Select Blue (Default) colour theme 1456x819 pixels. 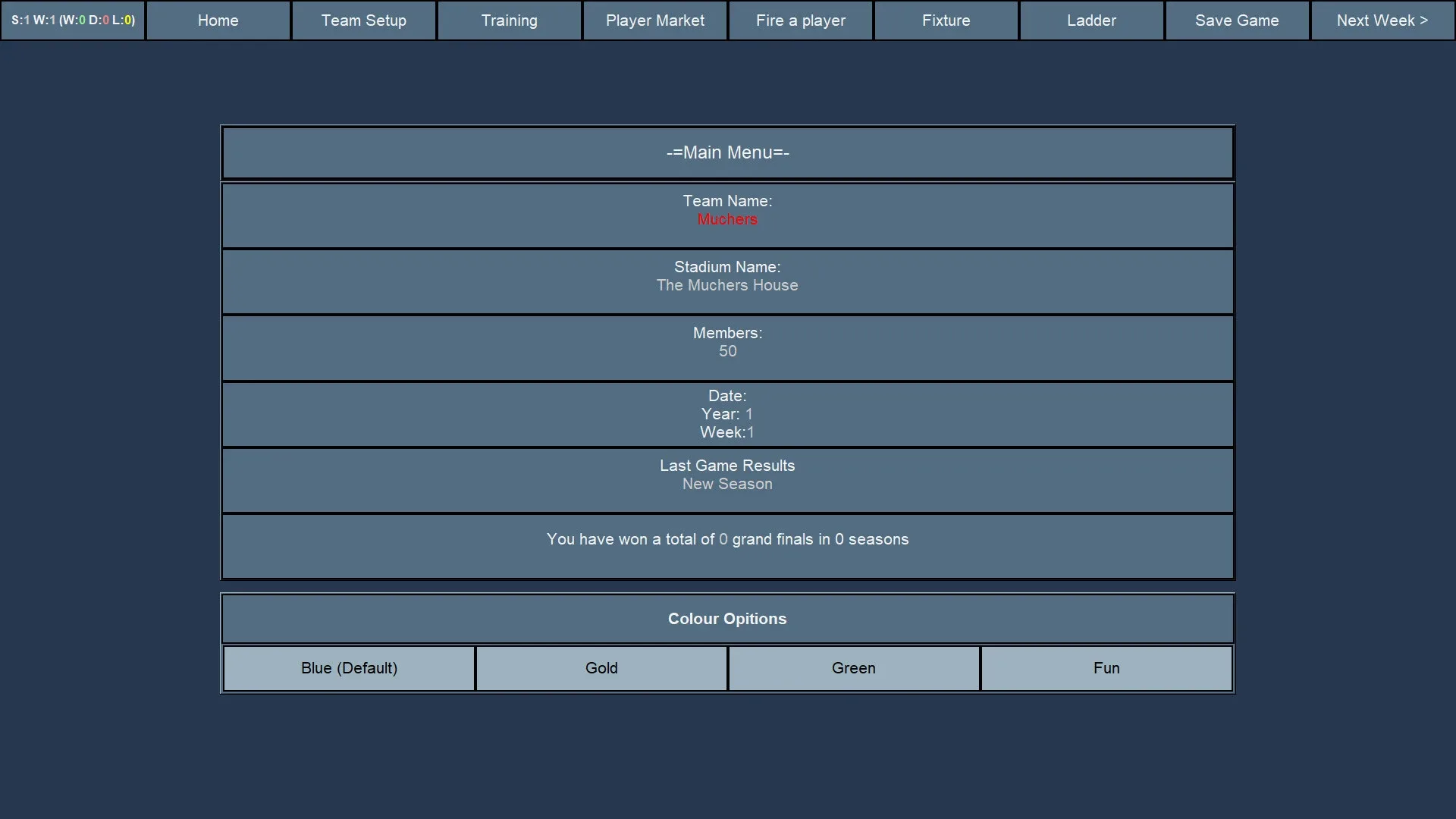(x=349, y=668)
